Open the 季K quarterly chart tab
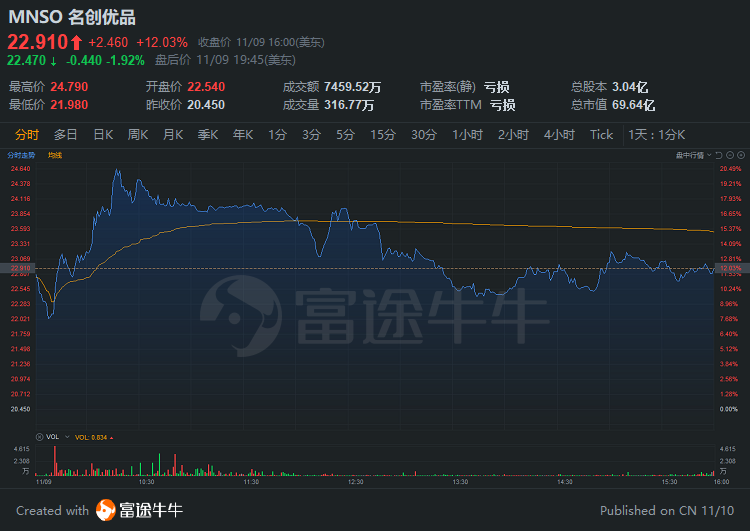Image resolution: width=750 pixels, height=531 pixels. click(x=208, y=135)
